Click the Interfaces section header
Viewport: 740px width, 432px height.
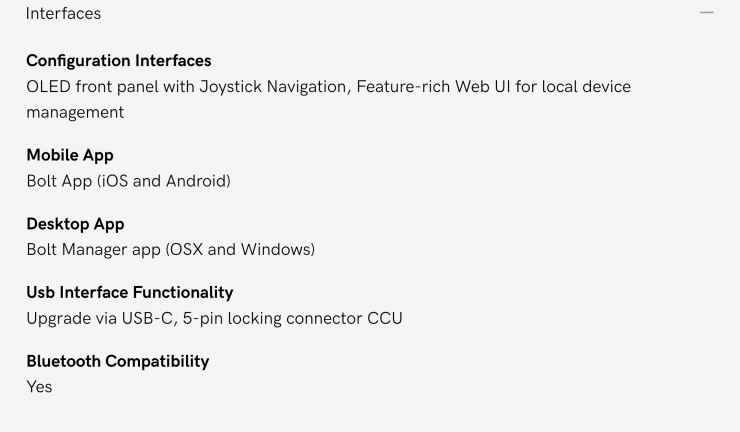63,14
